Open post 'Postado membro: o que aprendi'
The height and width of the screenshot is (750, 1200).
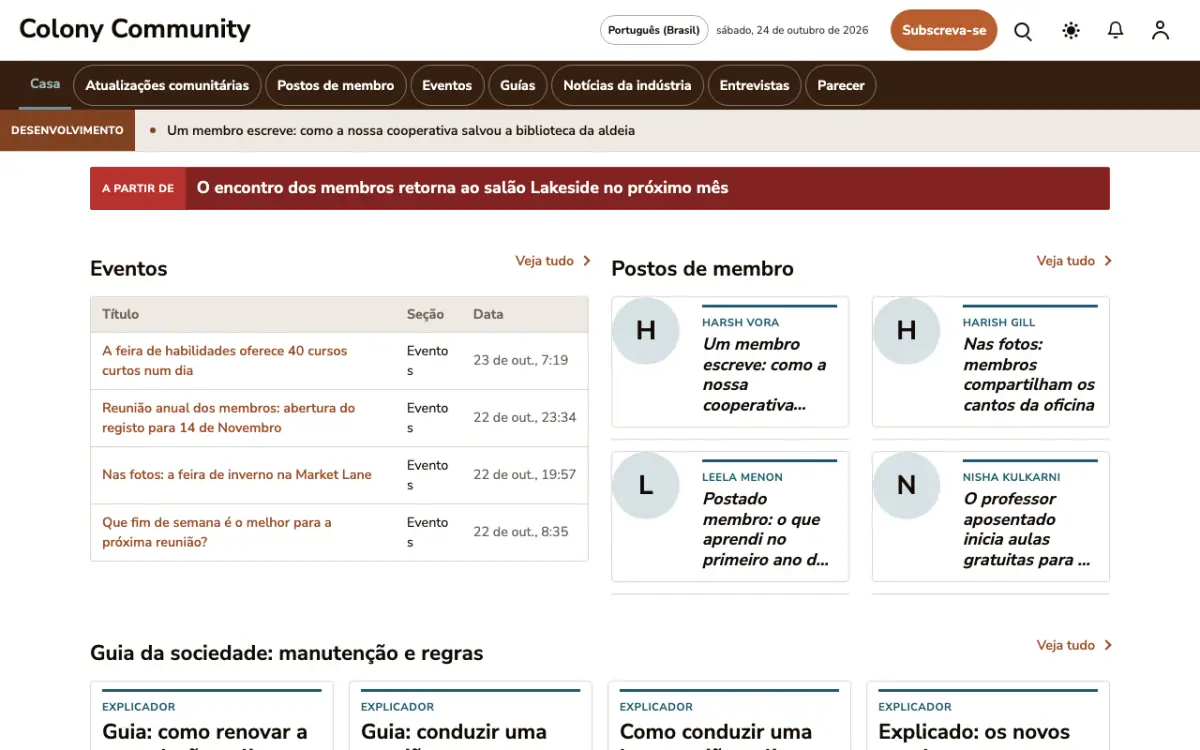click(766, 529)
